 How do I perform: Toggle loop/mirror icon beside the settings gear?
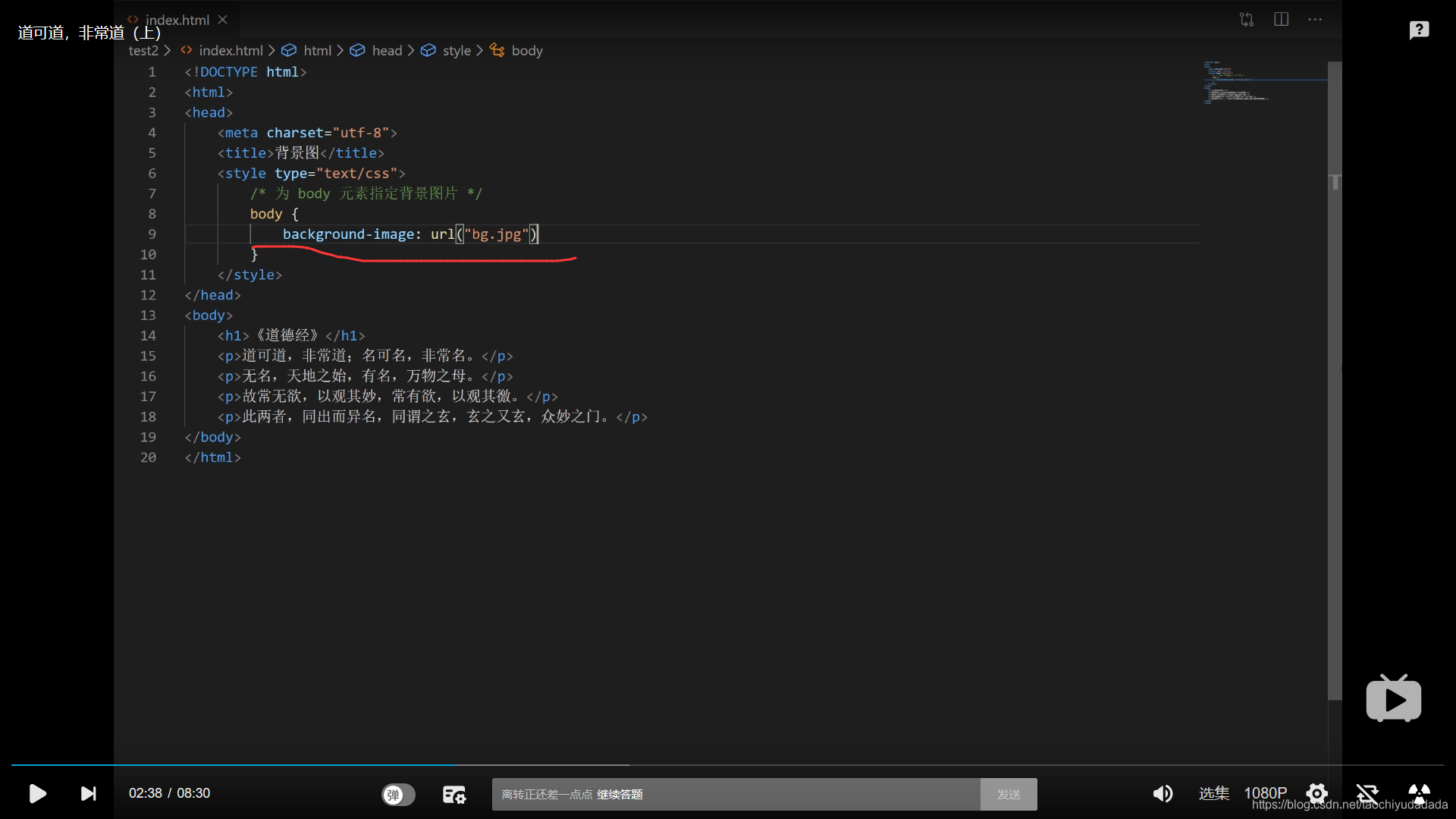click(1367, 793)
